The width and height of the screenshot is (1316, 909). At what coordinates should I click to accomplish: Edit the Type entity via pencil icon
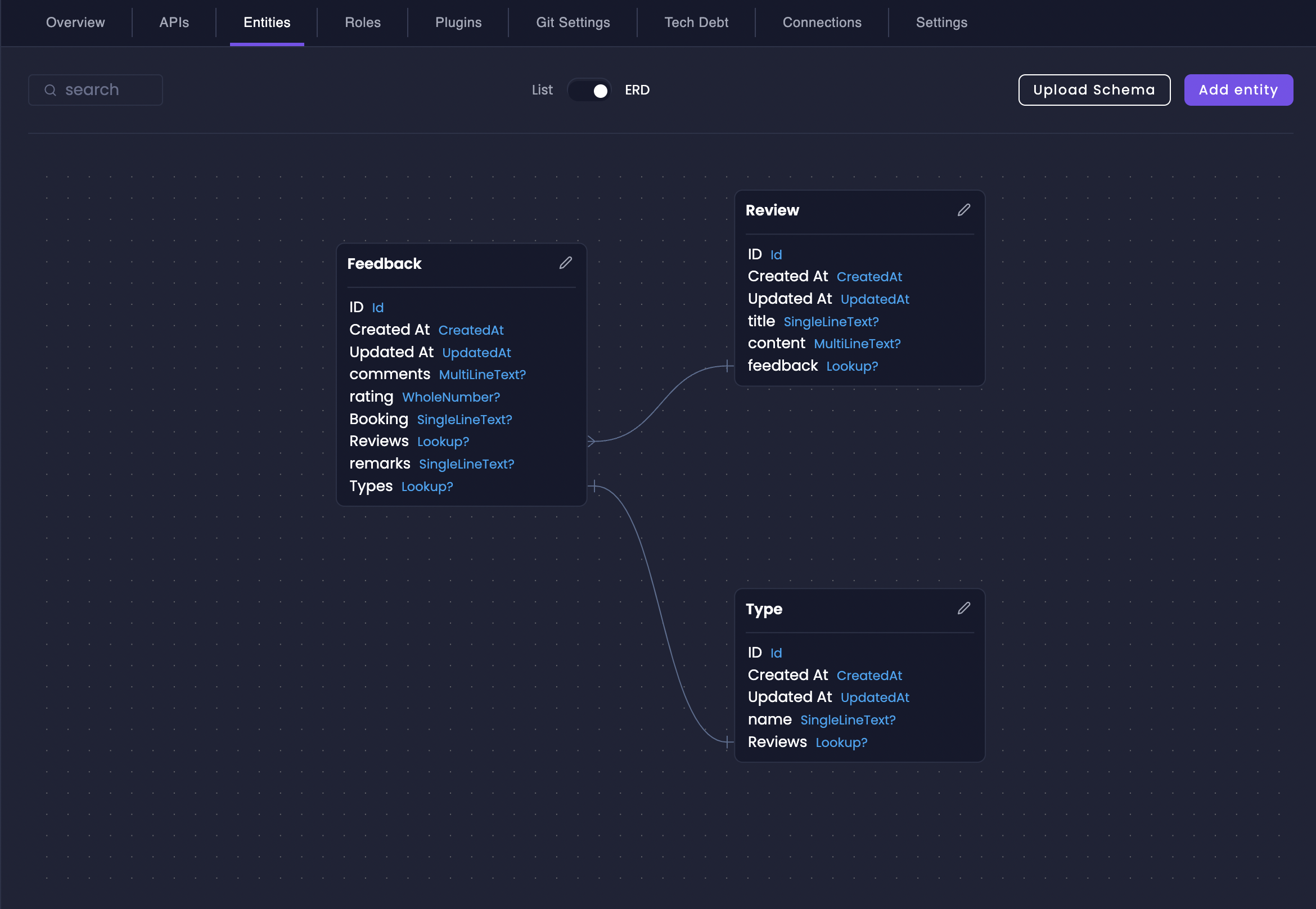tap(963, 608)
